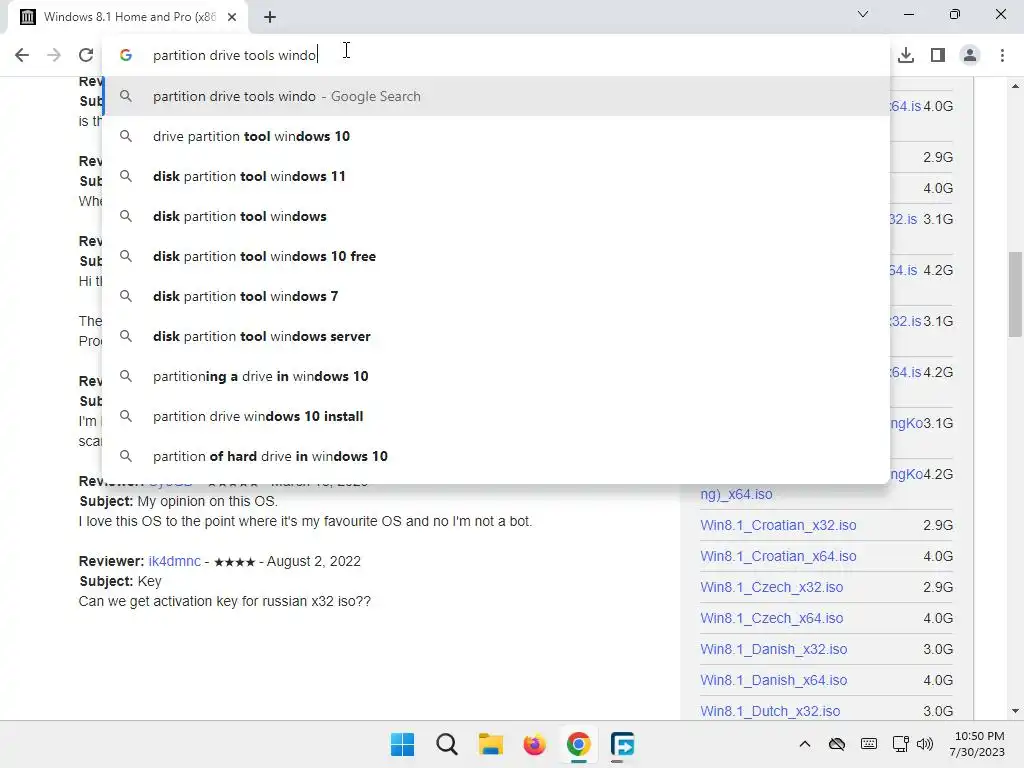Reload the current page

pos(86,55)
